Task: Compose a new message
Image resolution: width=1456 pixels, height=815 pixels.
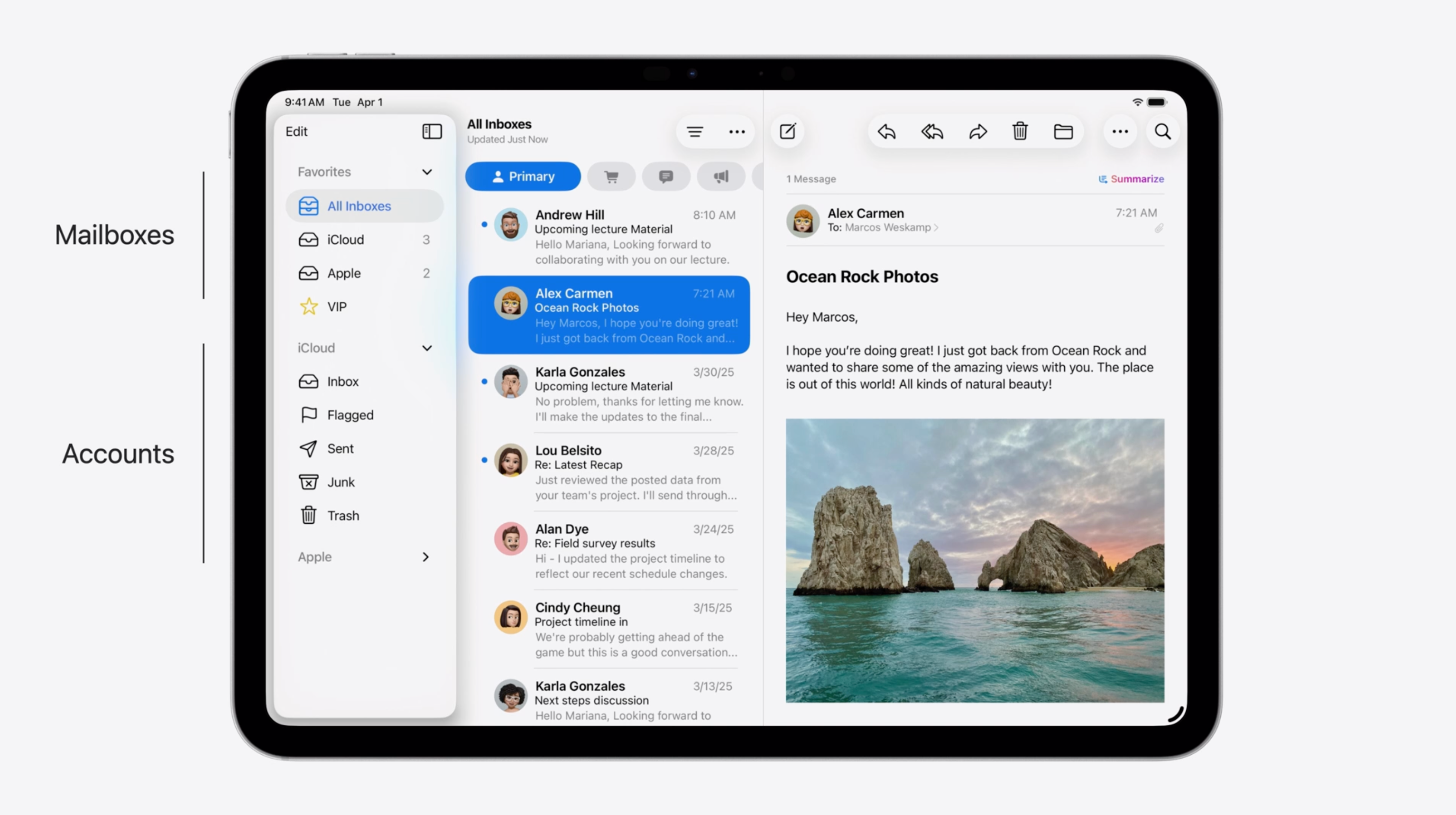Action: [x=787, y=132]
